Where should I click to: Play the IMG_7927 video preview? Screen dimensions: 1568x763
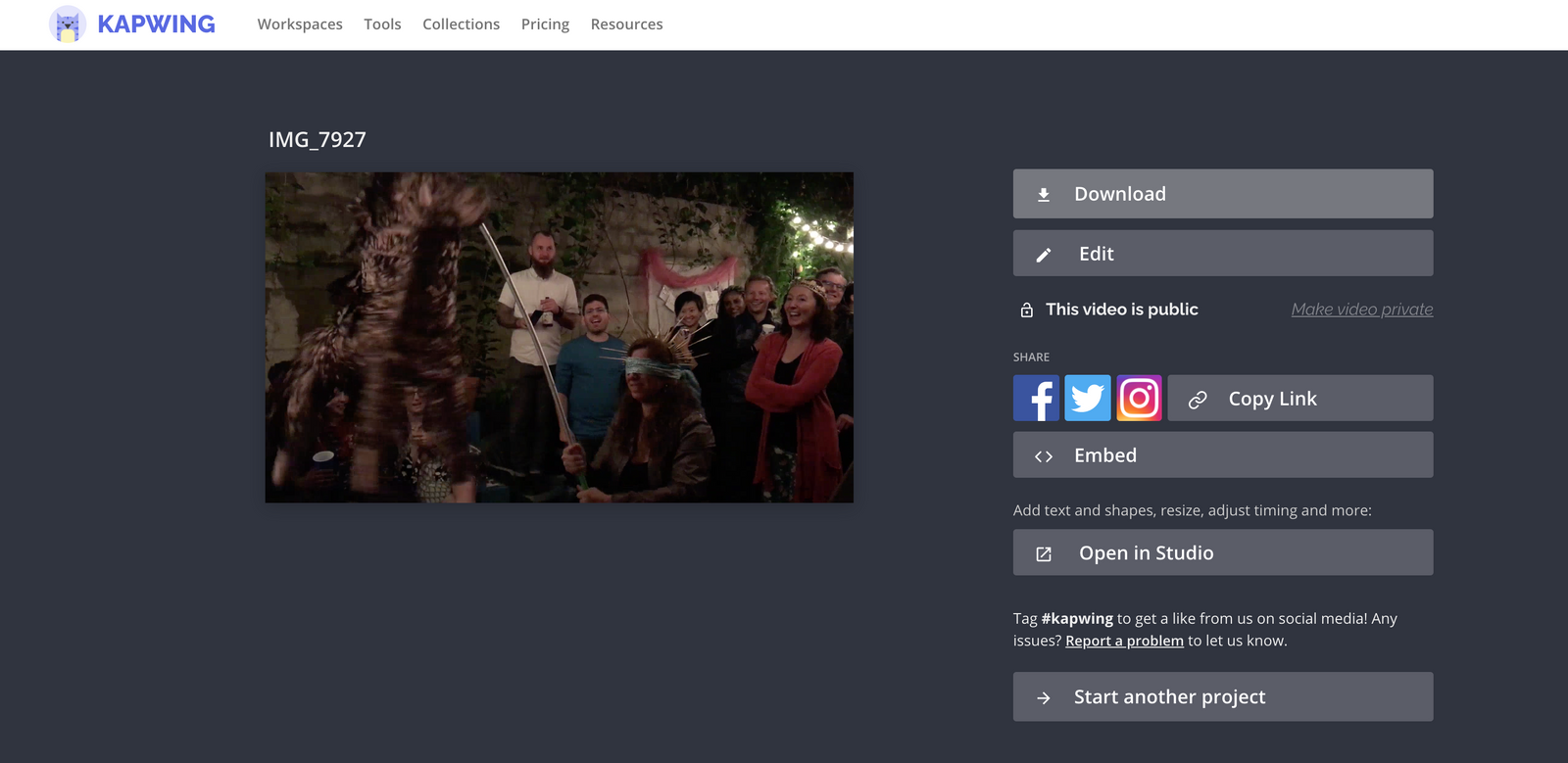(x=559, y=338)
